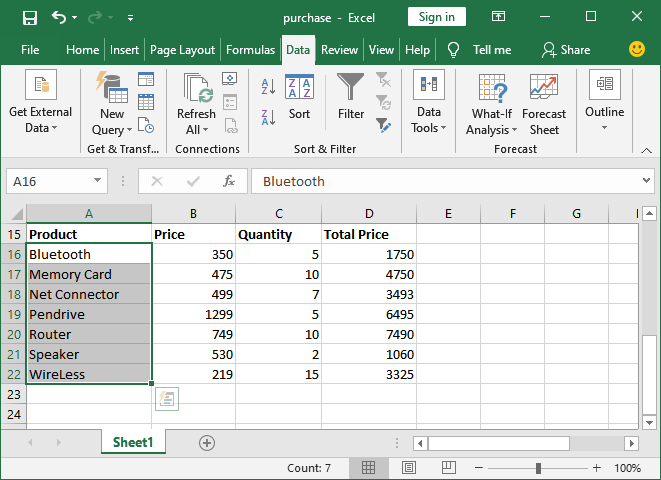
Task: Undo the last action
Action: point(59,17)
